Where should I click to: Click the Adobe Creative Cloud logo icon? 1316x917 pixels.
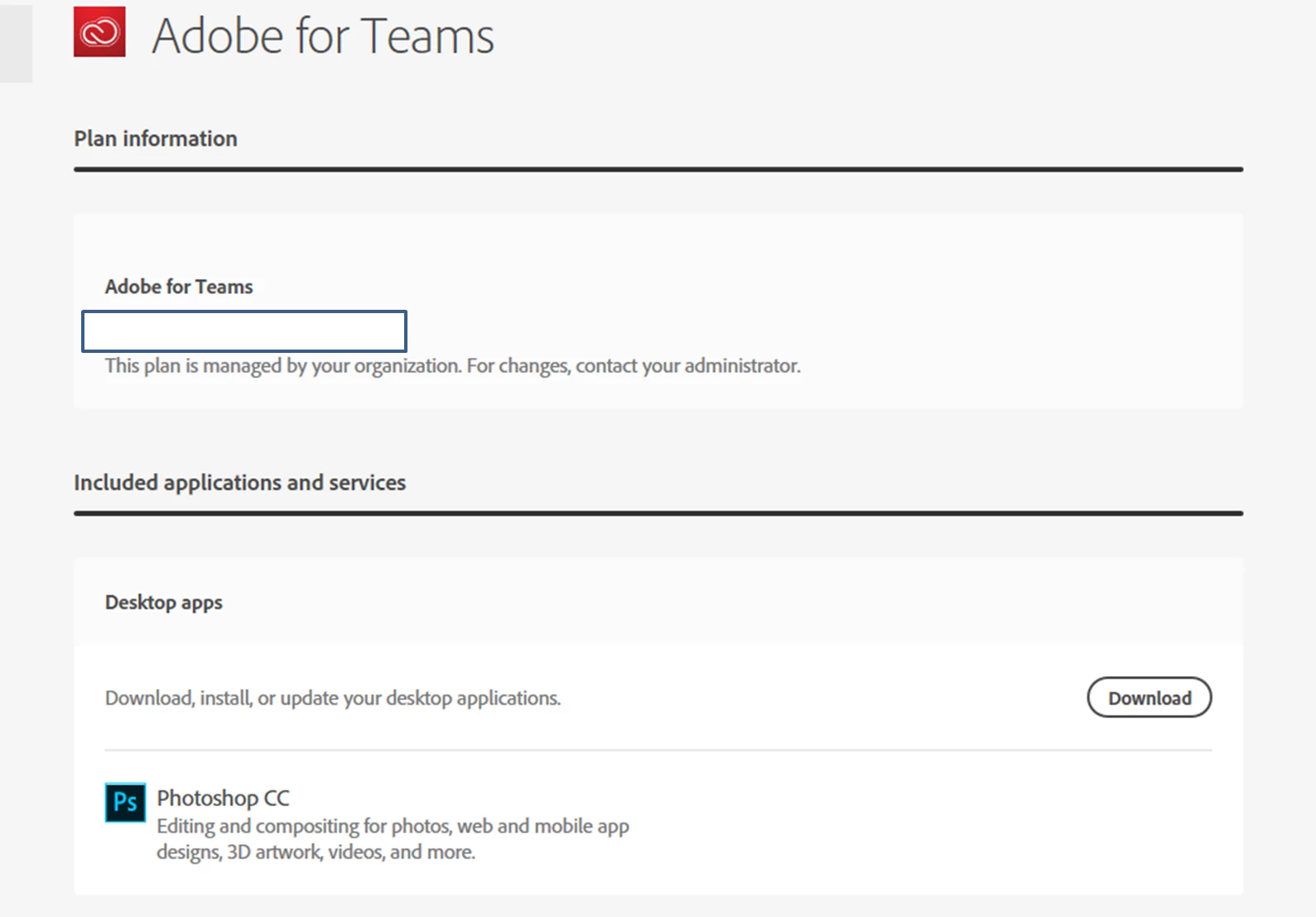pos(99,31)
